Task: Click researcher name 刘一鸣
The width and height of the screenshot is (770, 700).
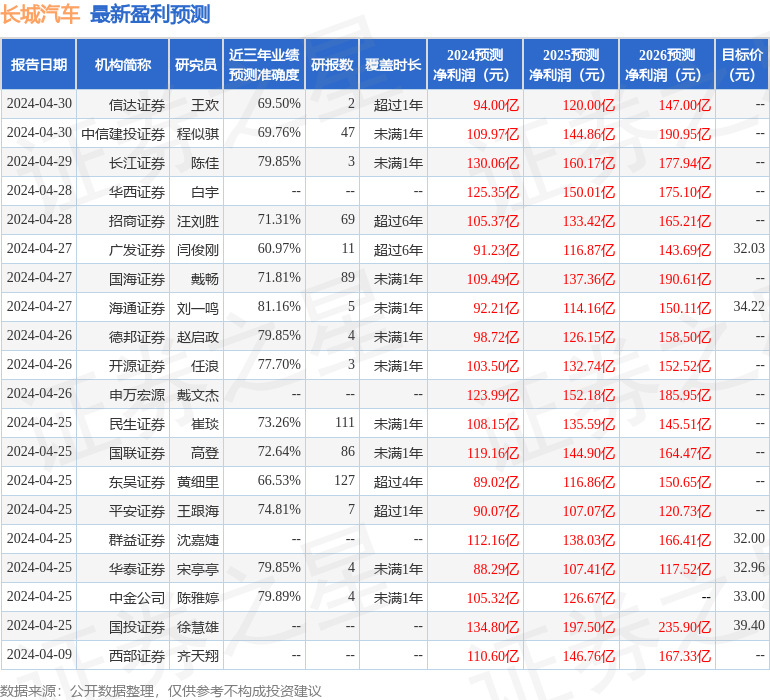Action: 198,308
